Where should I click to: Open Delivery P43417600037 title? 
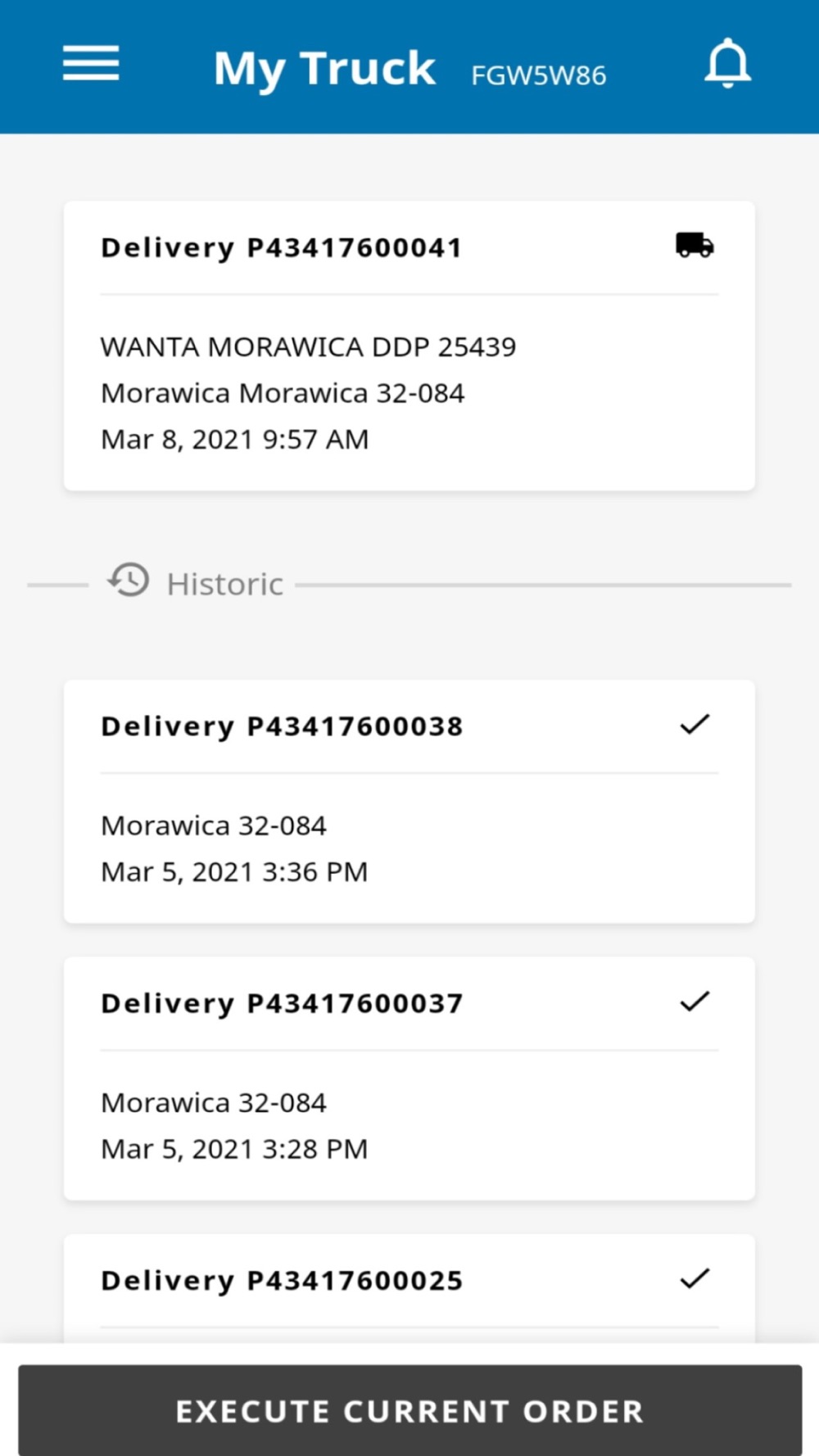pos(282,1003)
